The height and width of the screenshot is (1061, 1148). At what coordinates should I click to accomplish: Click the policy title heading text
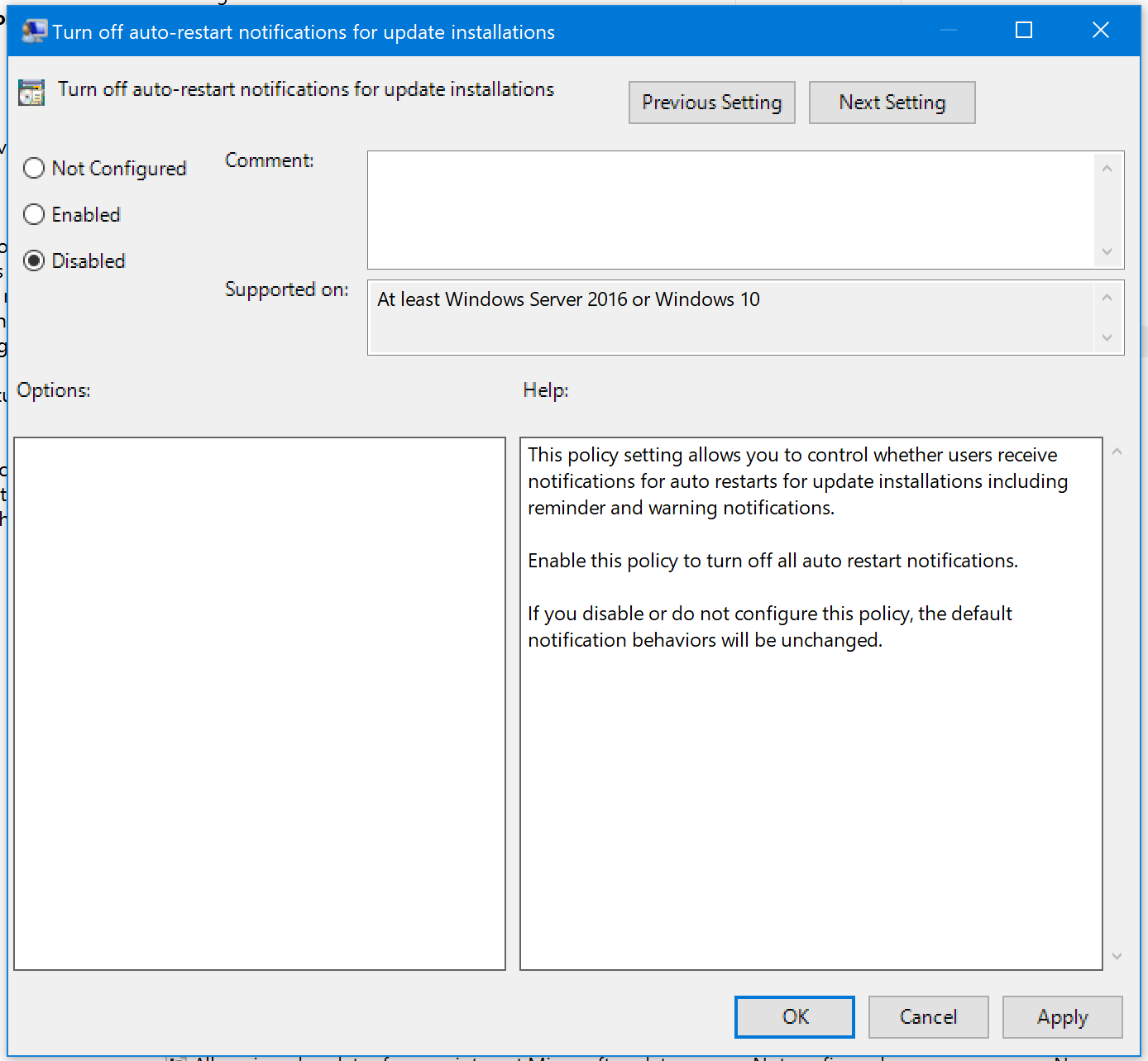[x=306, y=89]
